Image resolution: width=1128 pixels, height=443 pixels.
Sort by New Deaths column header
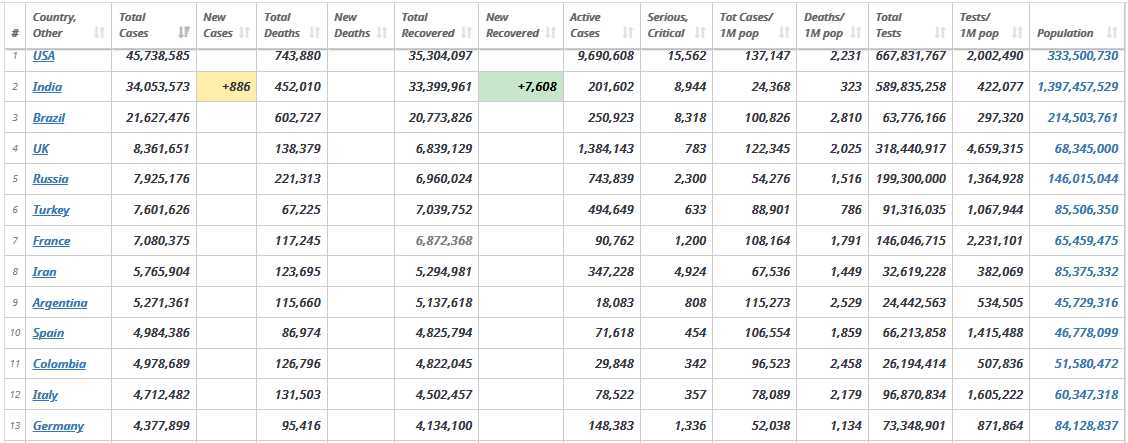click(x=360, y=25)
